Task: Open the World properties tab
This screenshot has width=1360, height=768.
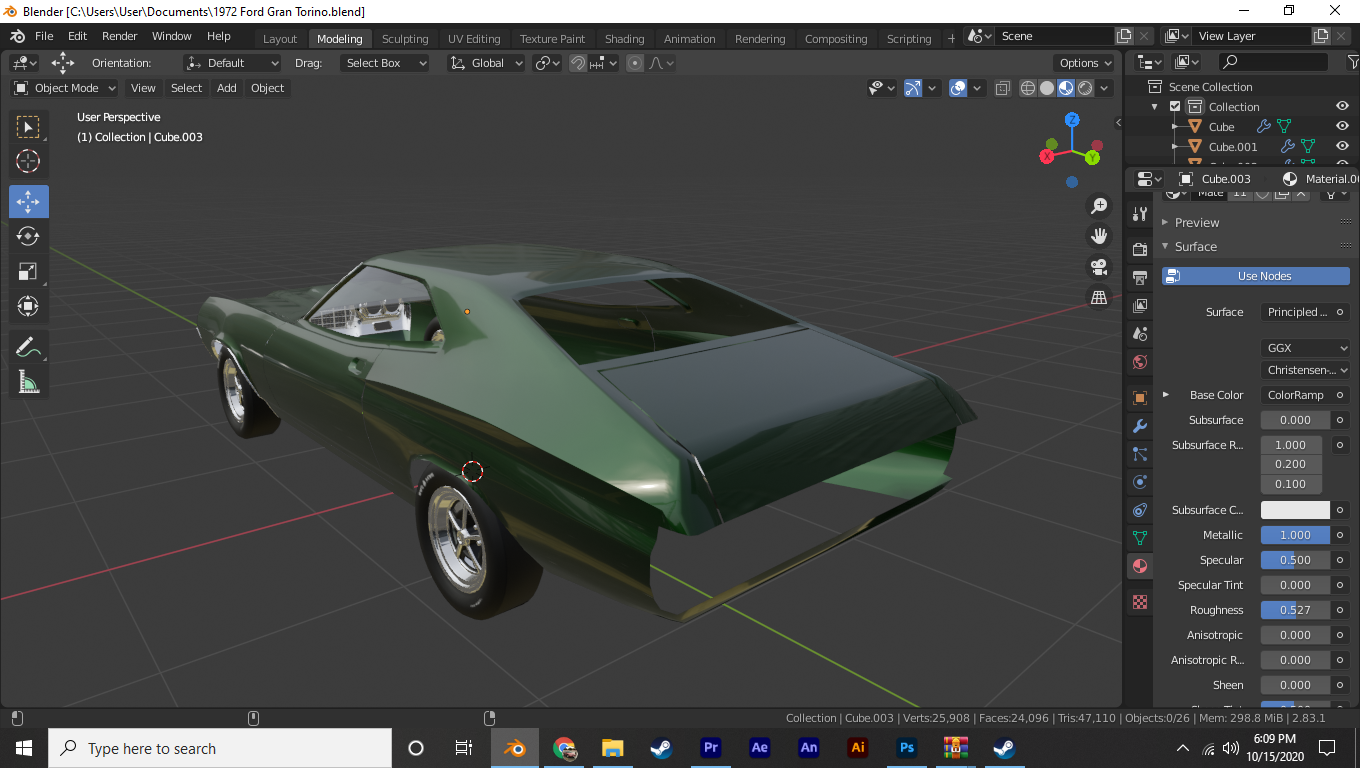Action: (1139, 361)
